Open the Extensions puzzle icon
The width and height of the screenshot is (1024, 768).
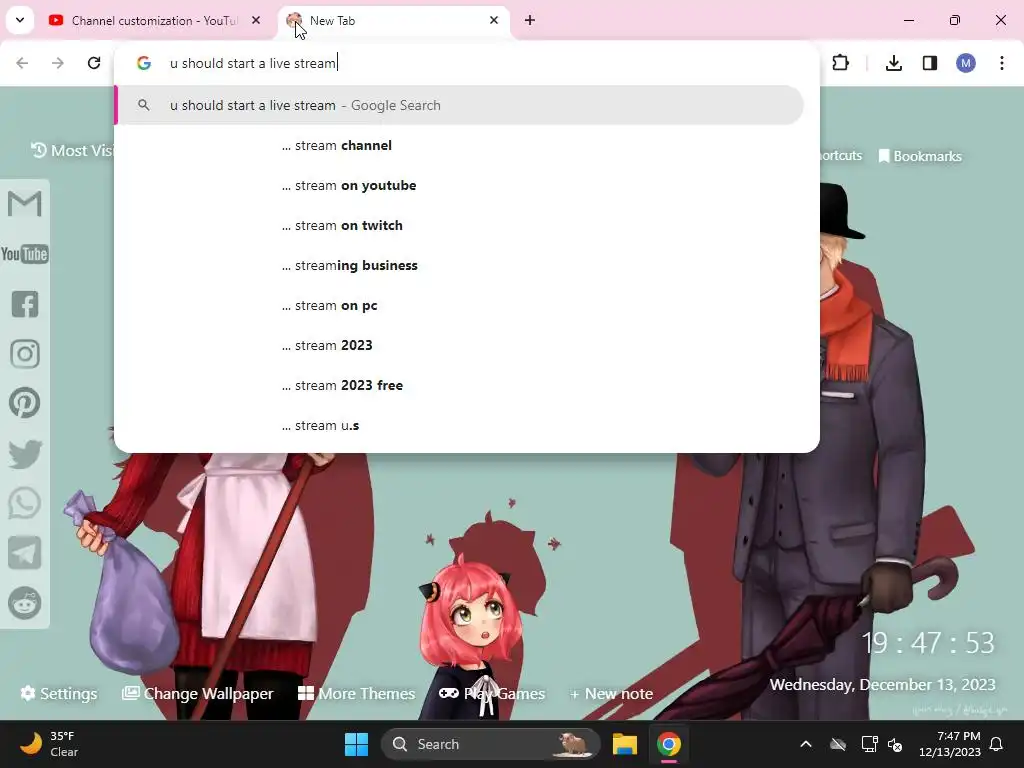[840, 63]
